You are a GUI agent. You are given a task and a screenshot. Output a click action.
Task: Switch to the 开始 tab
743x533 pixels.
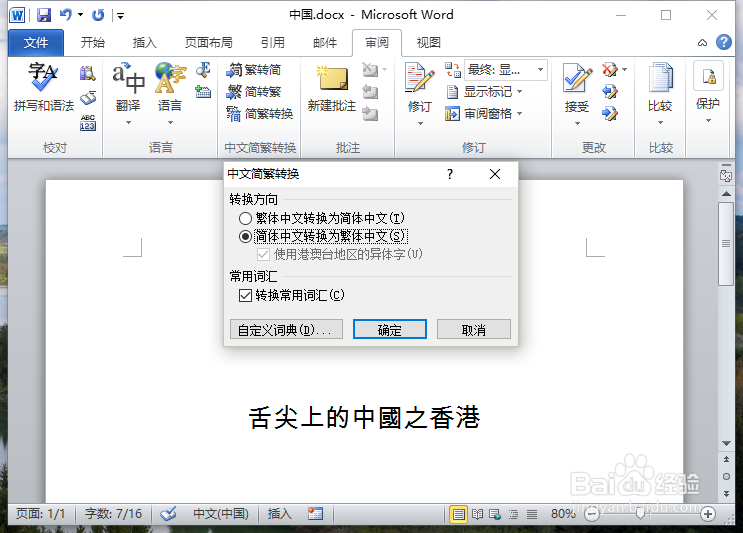tap(92, 43)
